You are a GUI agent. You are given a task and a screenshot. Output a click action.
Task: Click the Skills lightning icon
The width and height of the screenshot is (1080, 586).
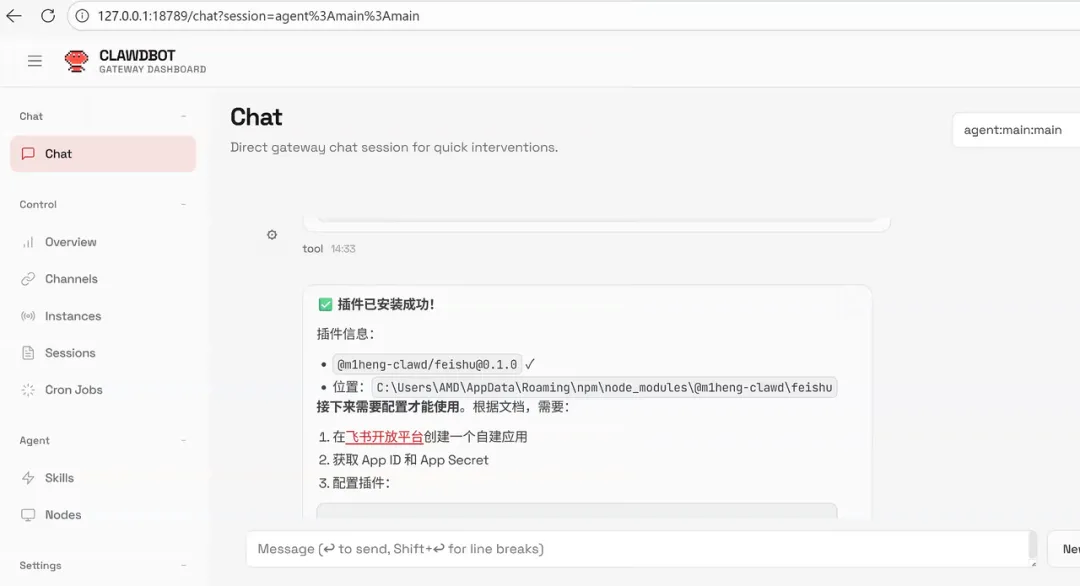coord(30,478)
